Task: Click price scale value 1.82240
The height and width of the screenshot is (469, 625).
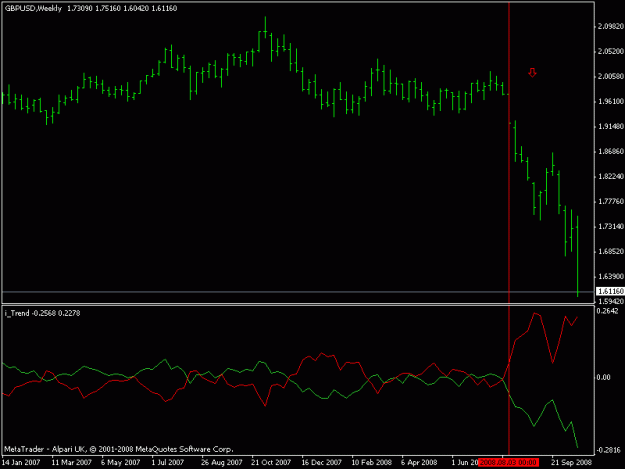Action: point(611,177)
